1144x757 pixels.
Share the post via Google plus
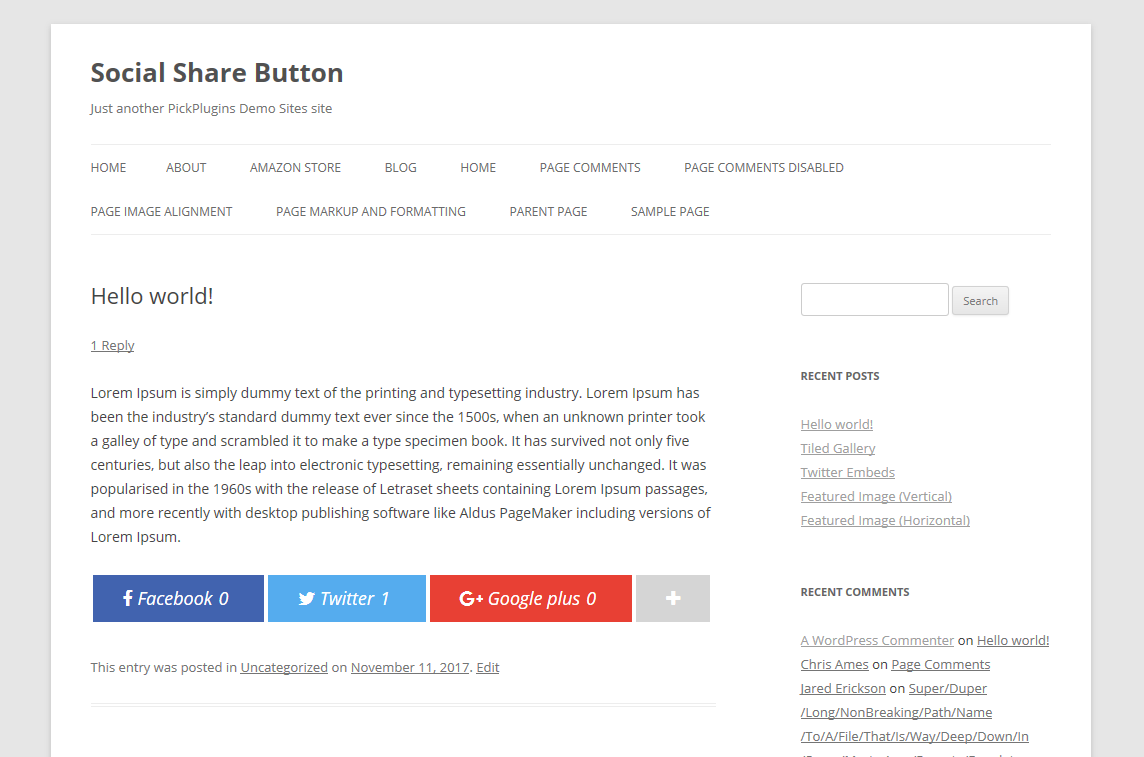(530, 598)
